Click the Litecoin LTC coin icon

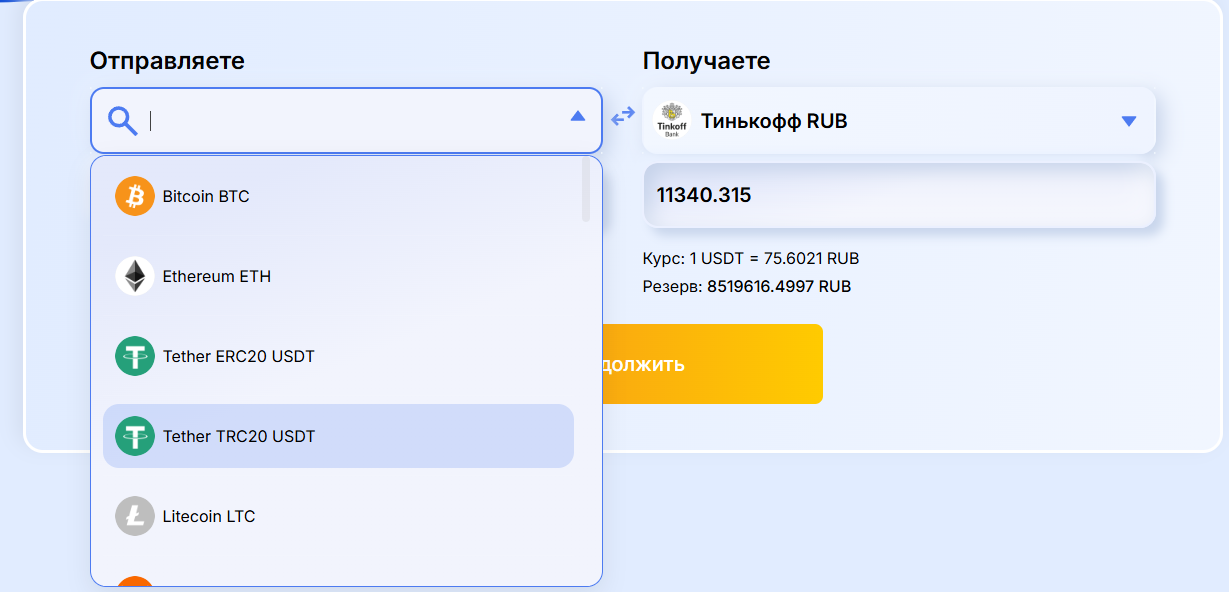point(135,516)
